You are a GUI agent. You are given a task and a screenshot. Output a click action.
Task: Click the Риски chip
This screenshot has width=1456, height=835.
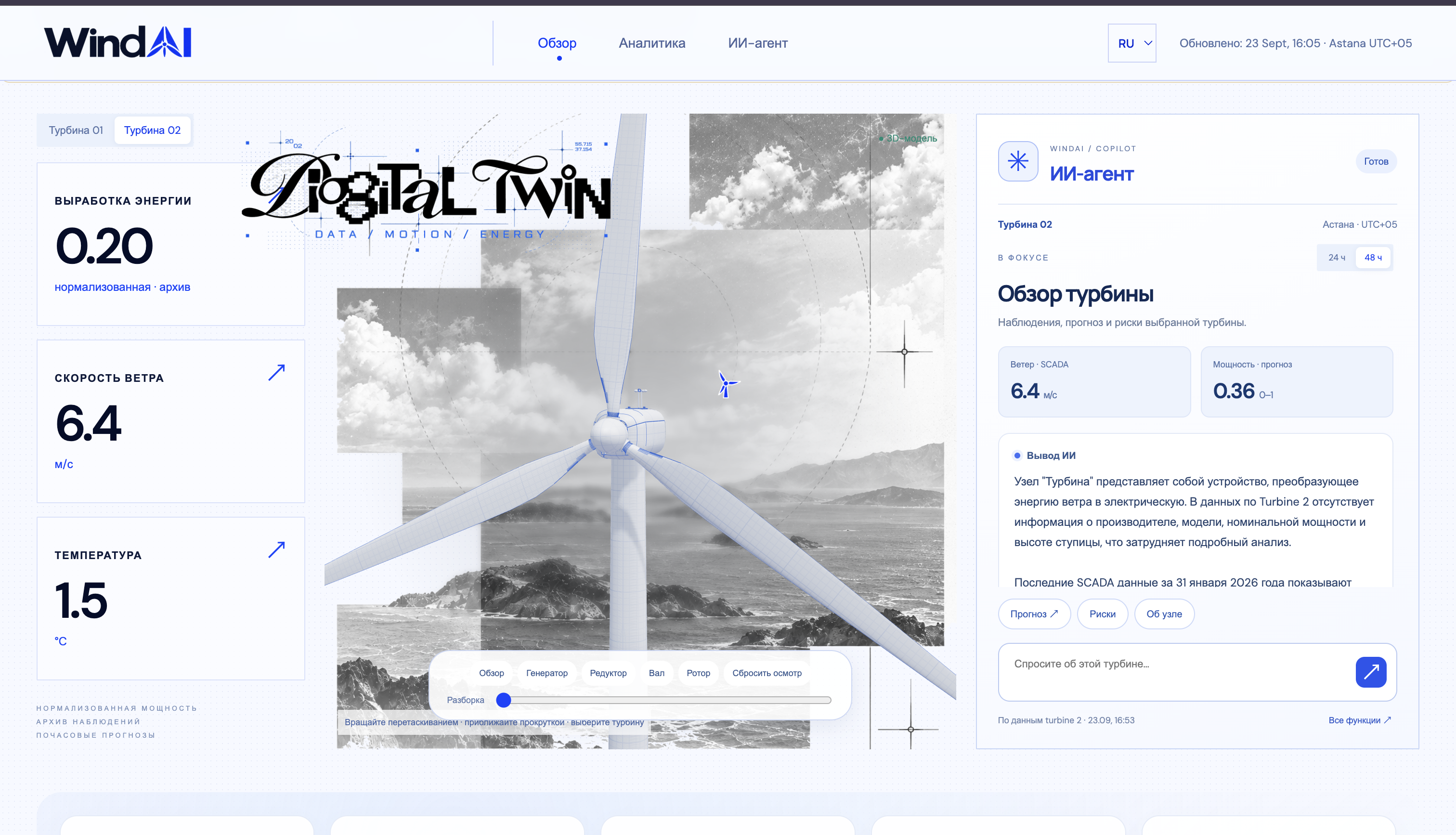(x=1102, y=613)
